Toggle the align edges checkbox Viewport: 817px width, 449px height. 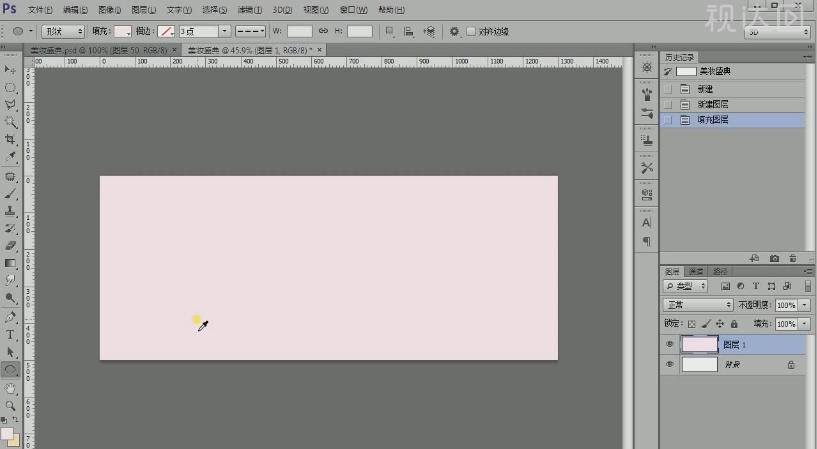(x=471, y=31)
